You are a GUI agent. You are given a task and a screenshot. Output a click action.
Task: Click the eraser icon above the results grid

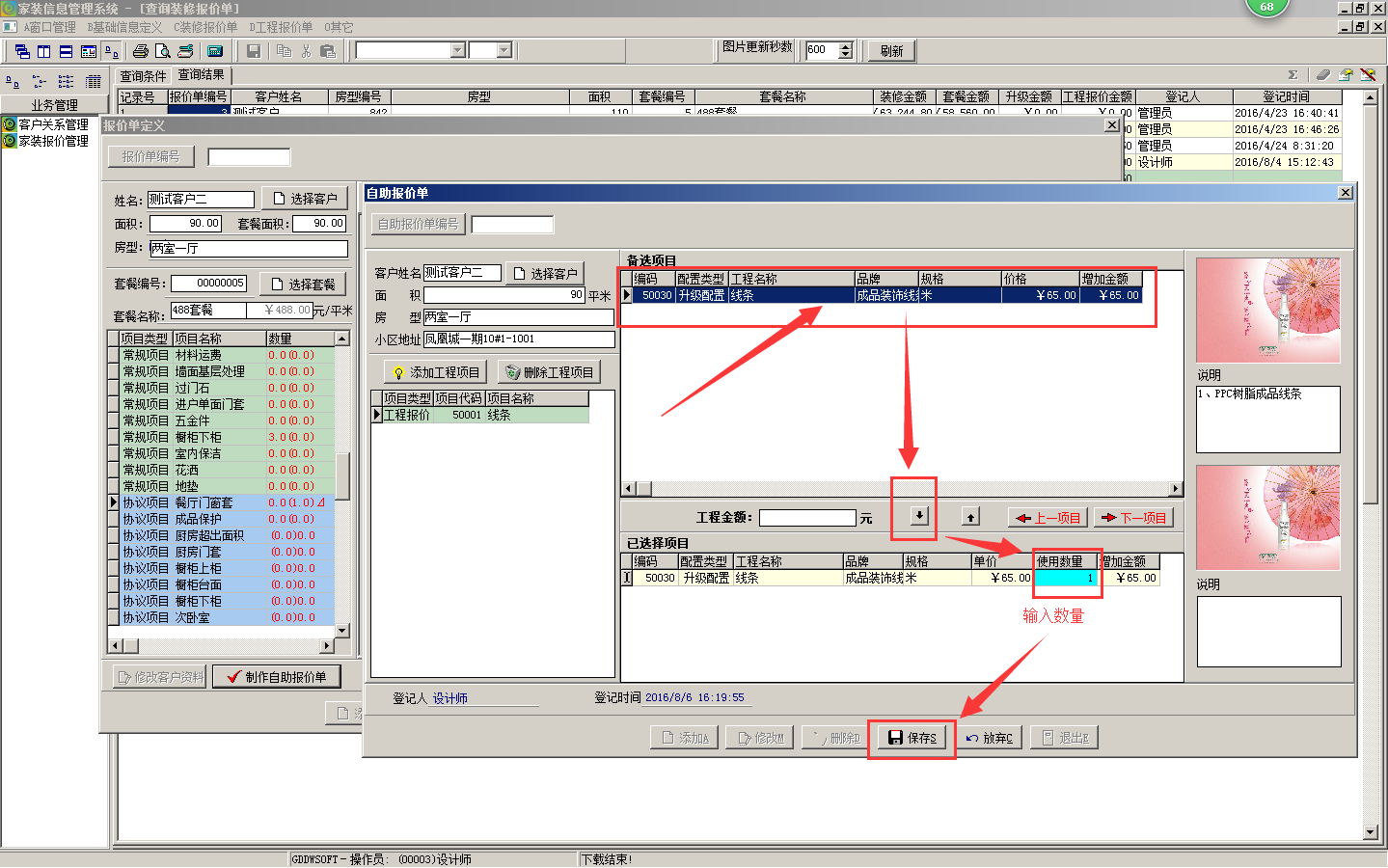(1322, 75)
